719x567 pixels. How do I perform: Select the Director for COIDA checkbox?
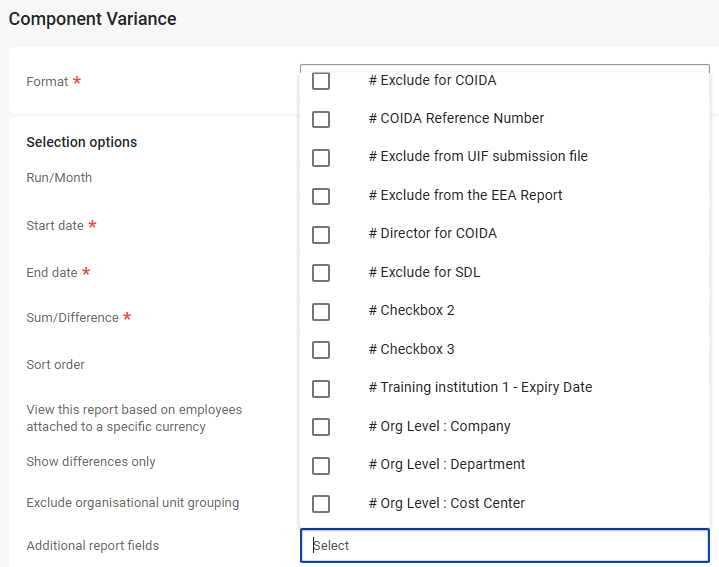321,234
